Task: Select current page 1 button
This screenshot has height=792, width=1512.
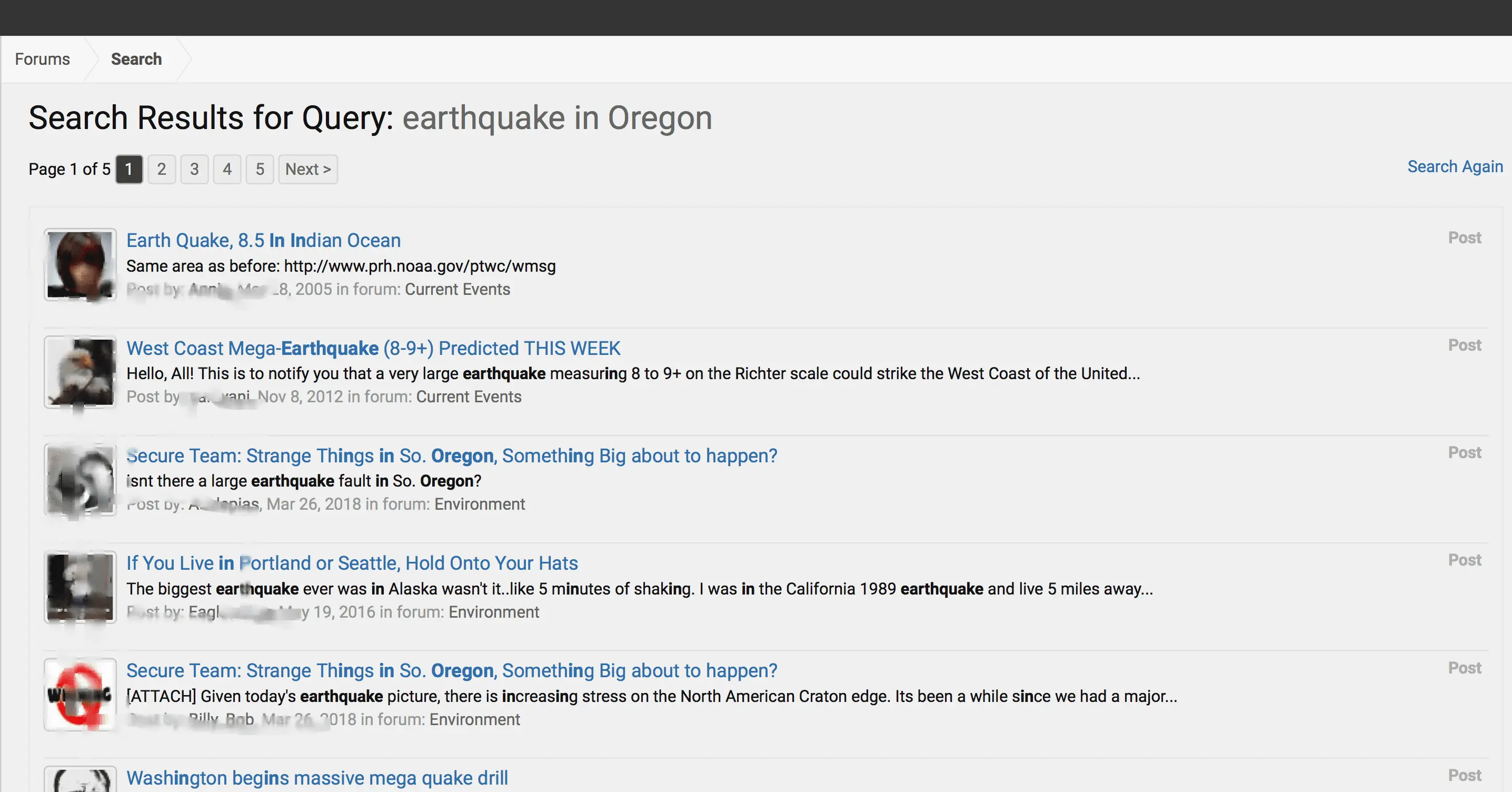Action: (128, 169)
